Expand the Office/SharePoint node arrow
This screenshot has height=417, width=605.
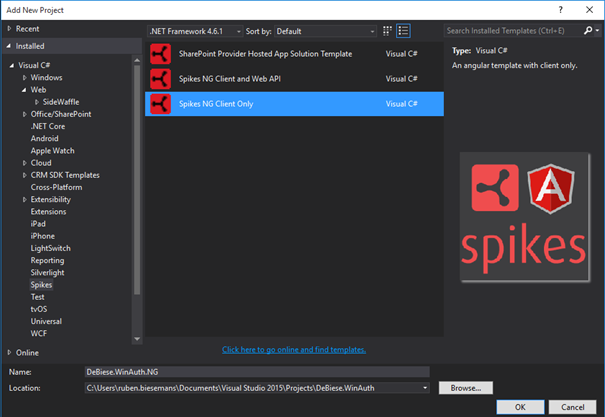[24, 114]
